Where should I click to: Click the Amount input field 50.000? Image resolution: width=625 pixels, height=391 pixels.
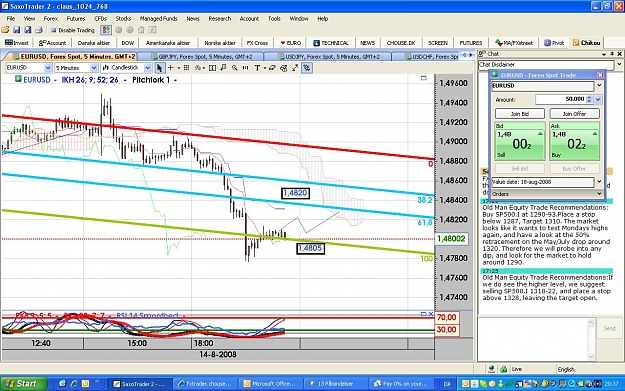click(560, 99)
